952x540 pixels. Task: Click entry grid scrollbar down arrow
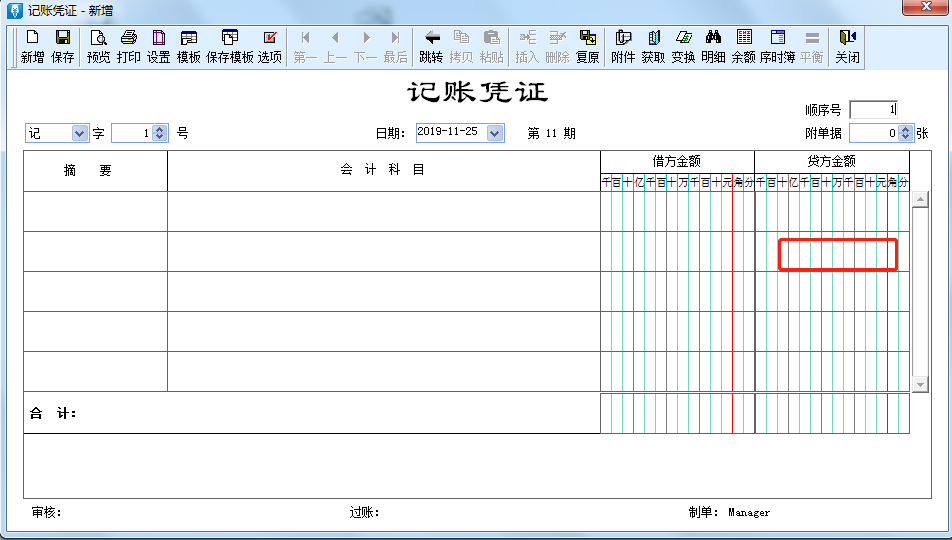920,384
